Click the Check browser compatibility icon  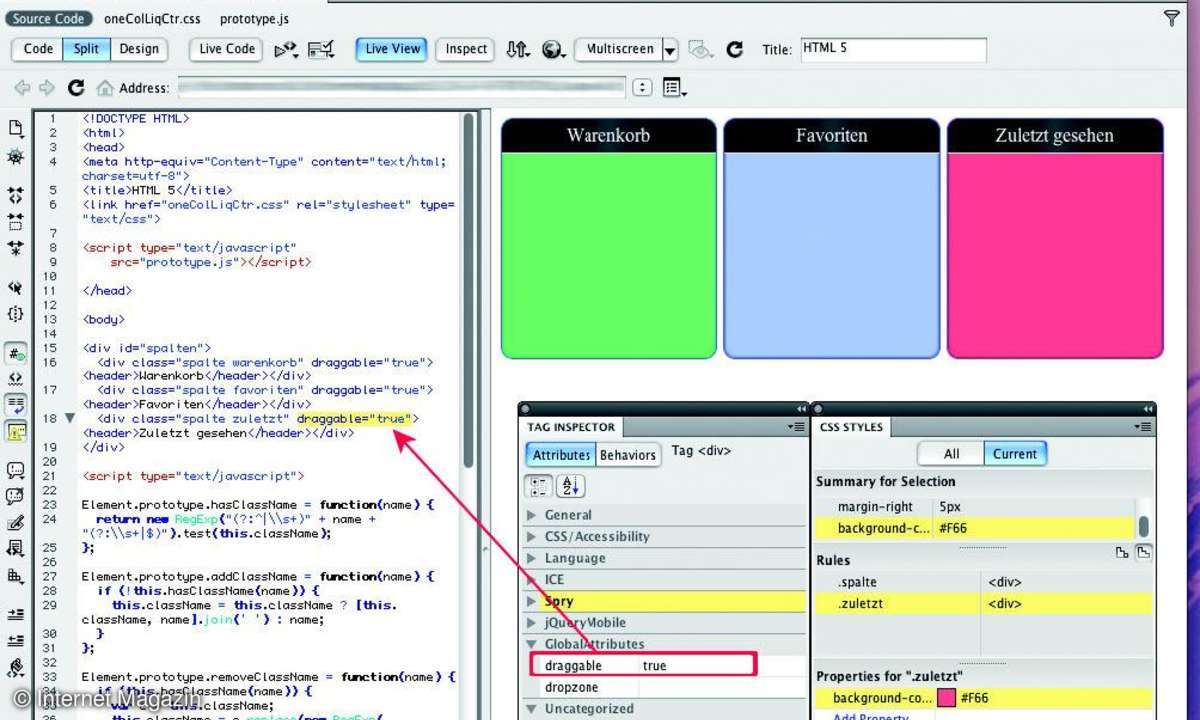321,49
